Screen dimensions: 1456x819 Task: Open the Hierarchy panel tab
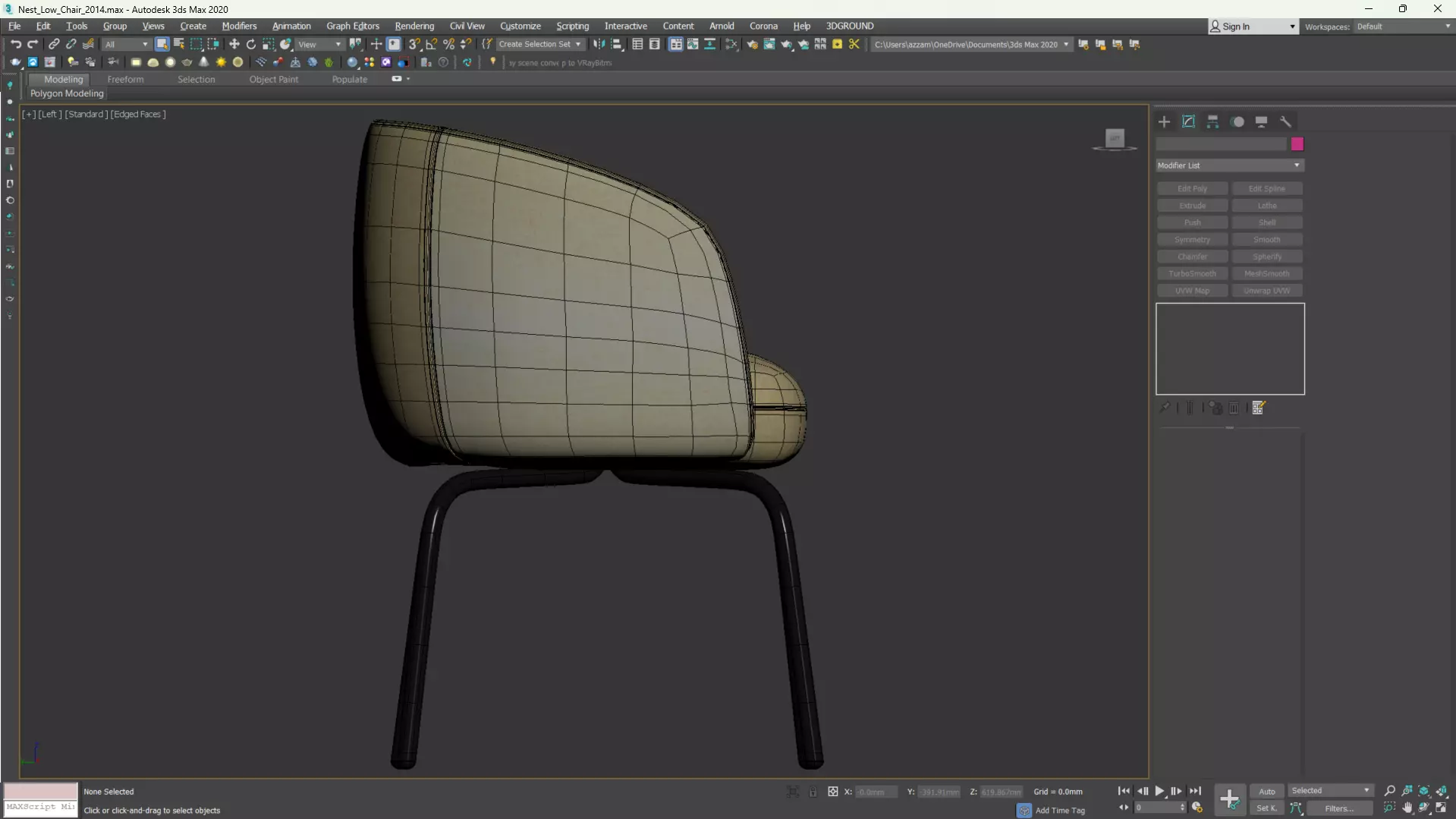1212,121
